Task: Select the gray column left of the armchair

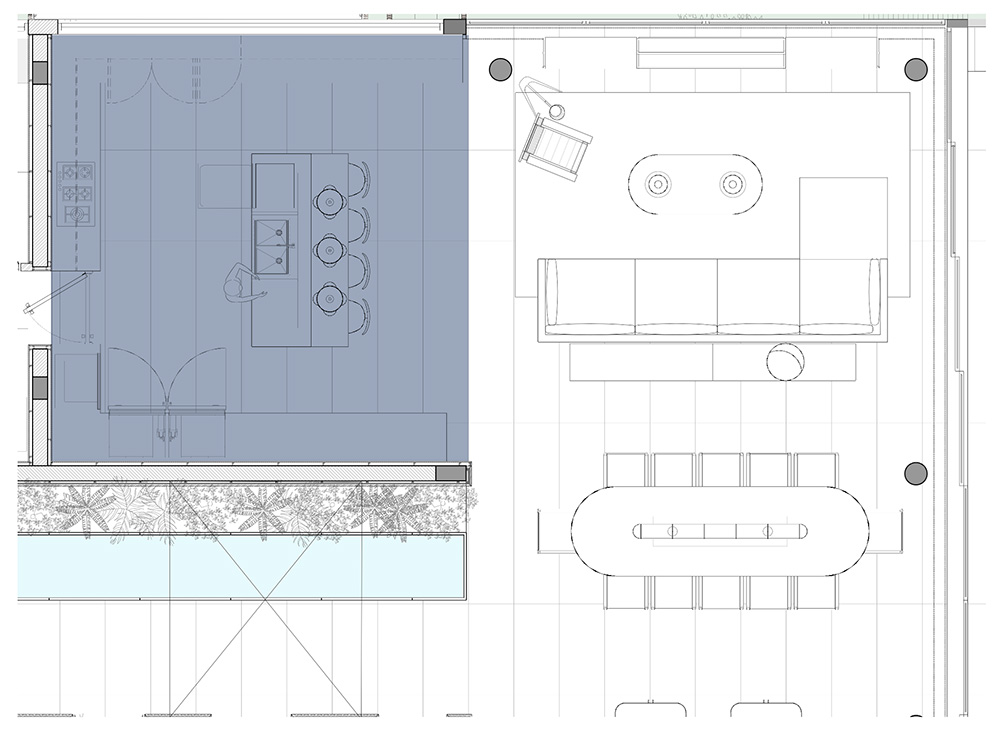Action: (499, 69)
